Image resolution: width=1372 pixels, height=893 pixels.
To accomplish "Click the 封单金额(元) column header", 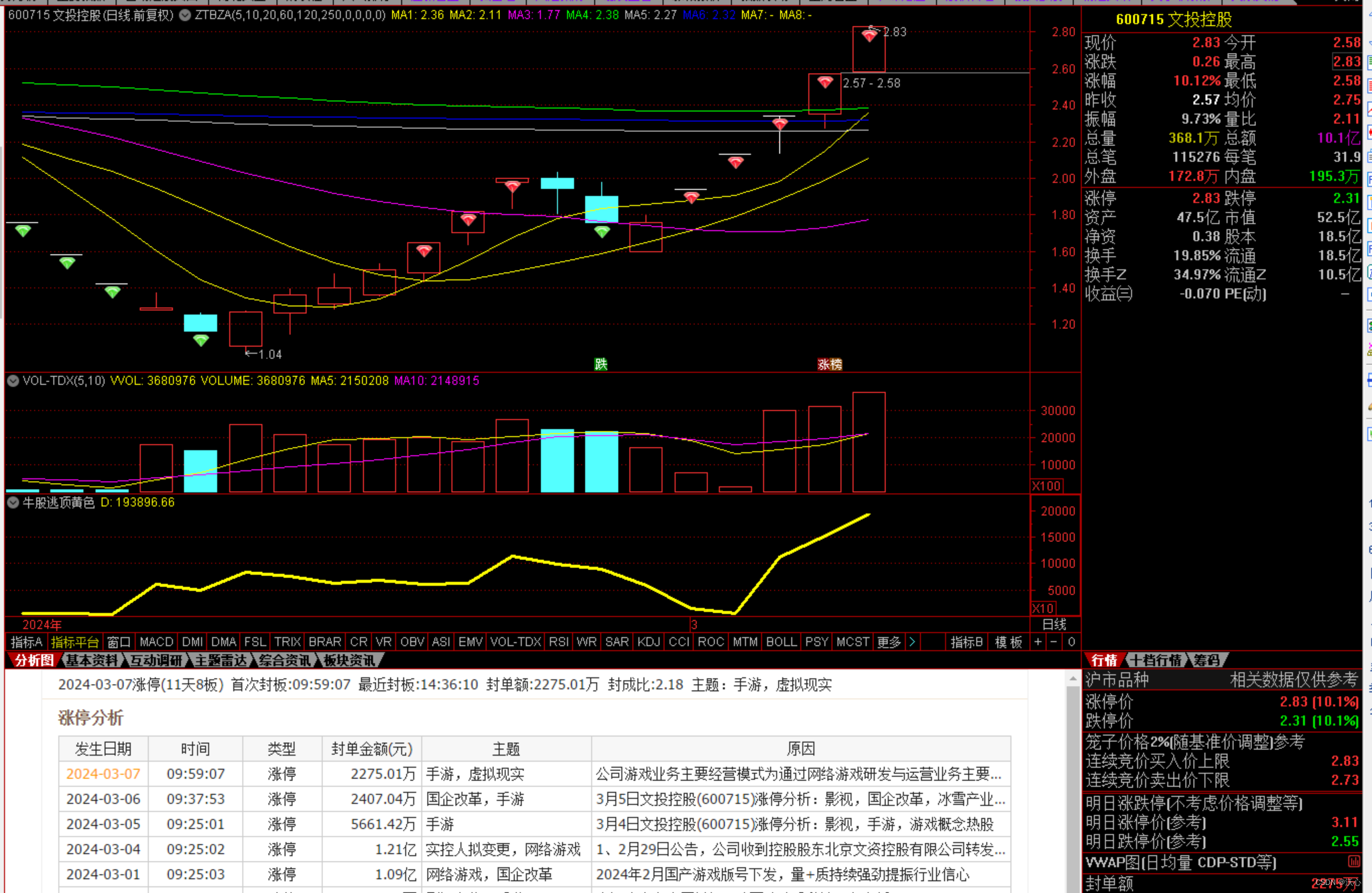I will tap(372, 749).
